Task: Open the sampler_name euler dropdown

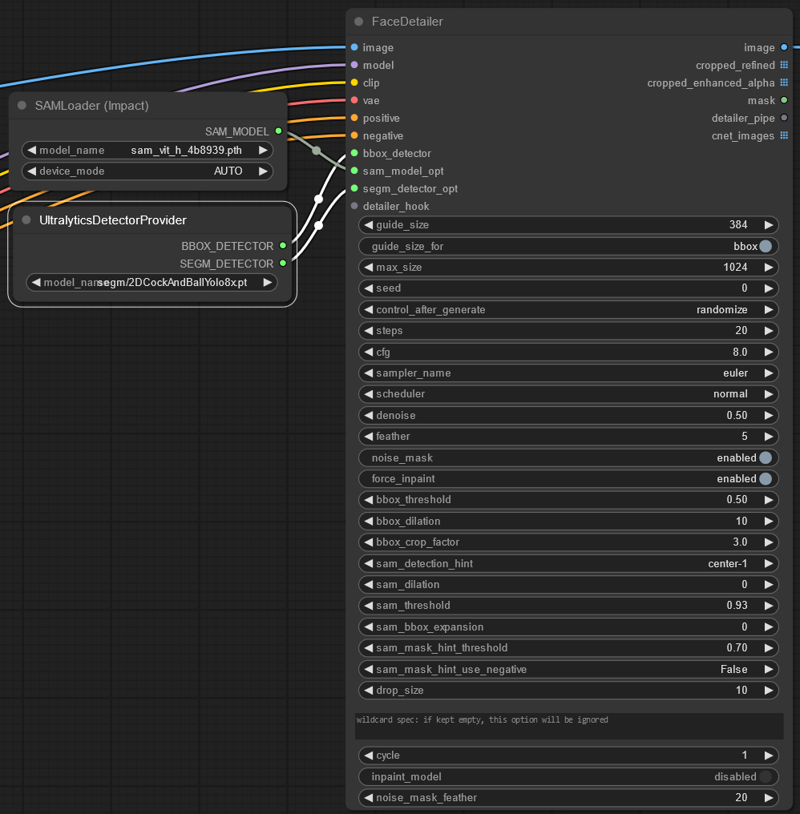Action: pos(568,373)
